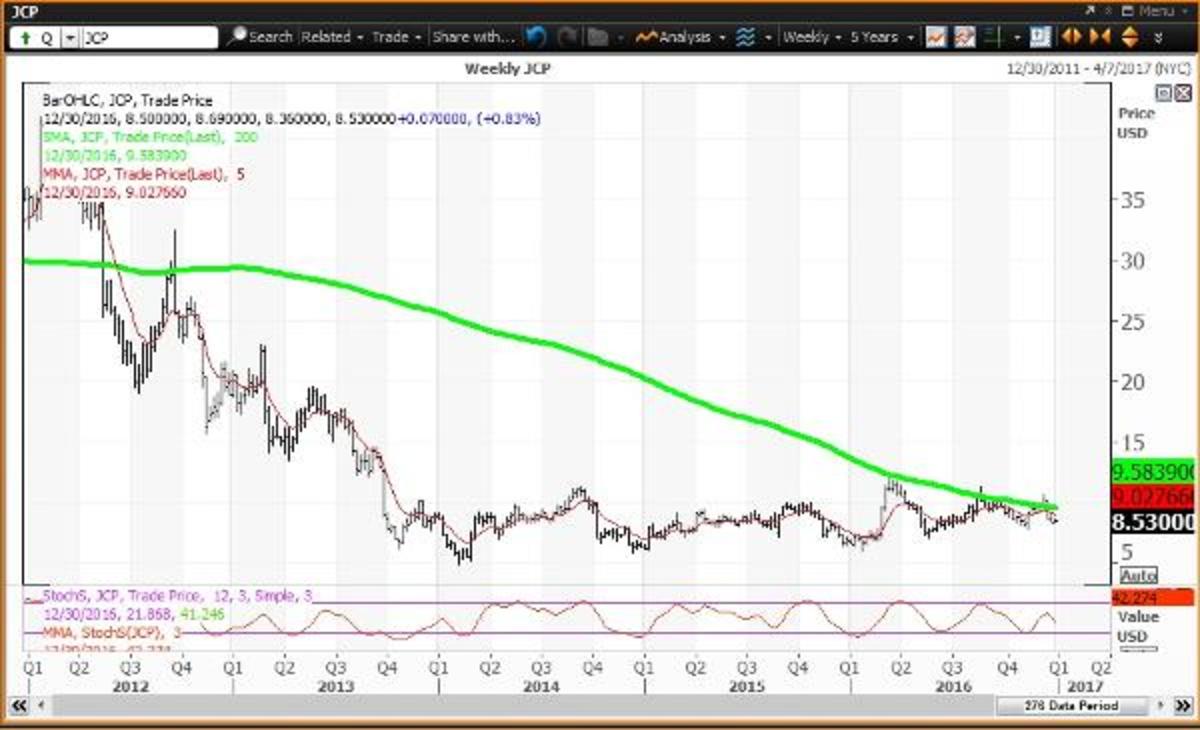The image size is (1200, 730).
Task: Click the chart with pencil annotation icon
Action: click(x=964, y=38)
